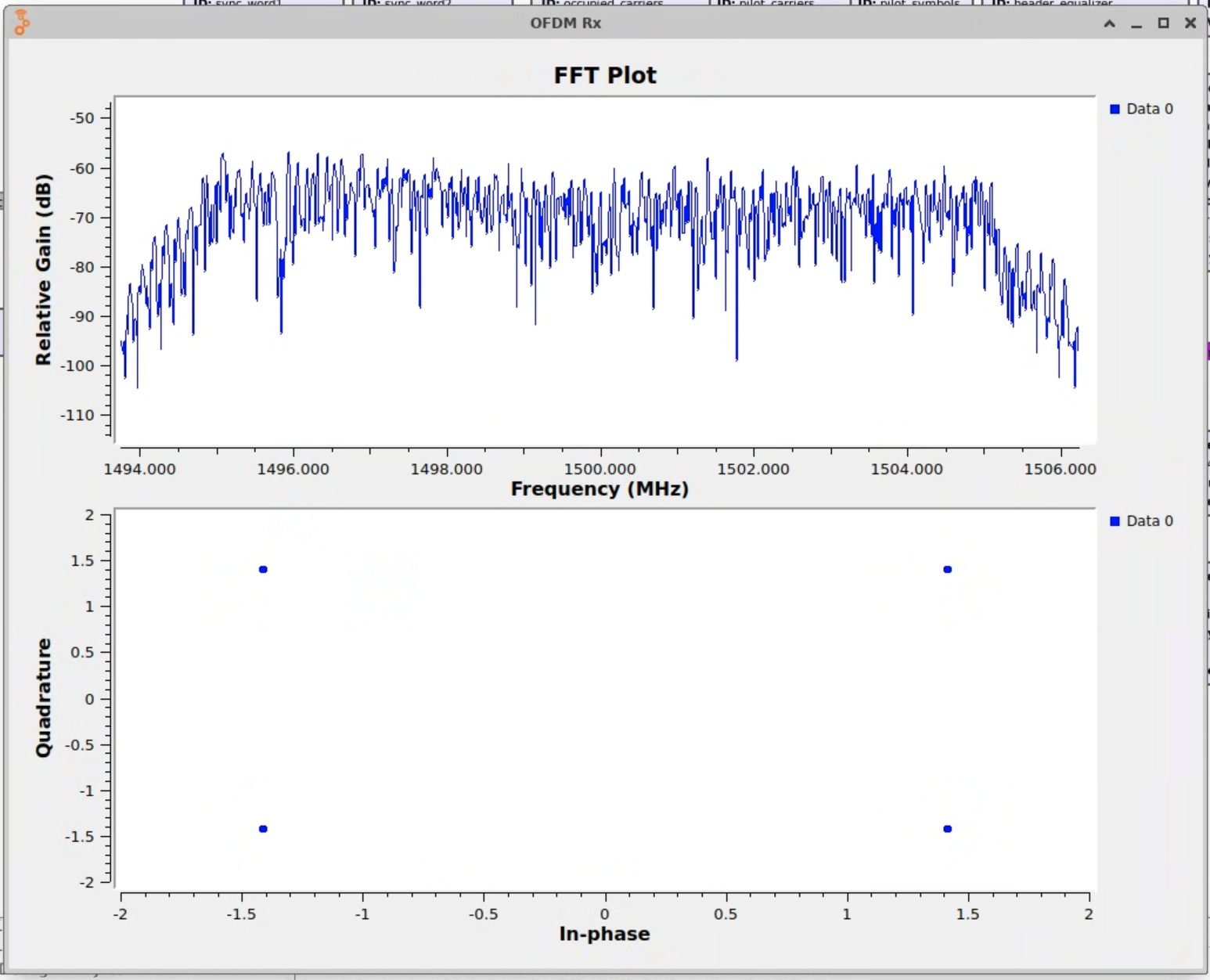Screen dimensions: 1210x980
Task: Click the Frequency (MHz) axis label
Action: (x=600, y=489)
